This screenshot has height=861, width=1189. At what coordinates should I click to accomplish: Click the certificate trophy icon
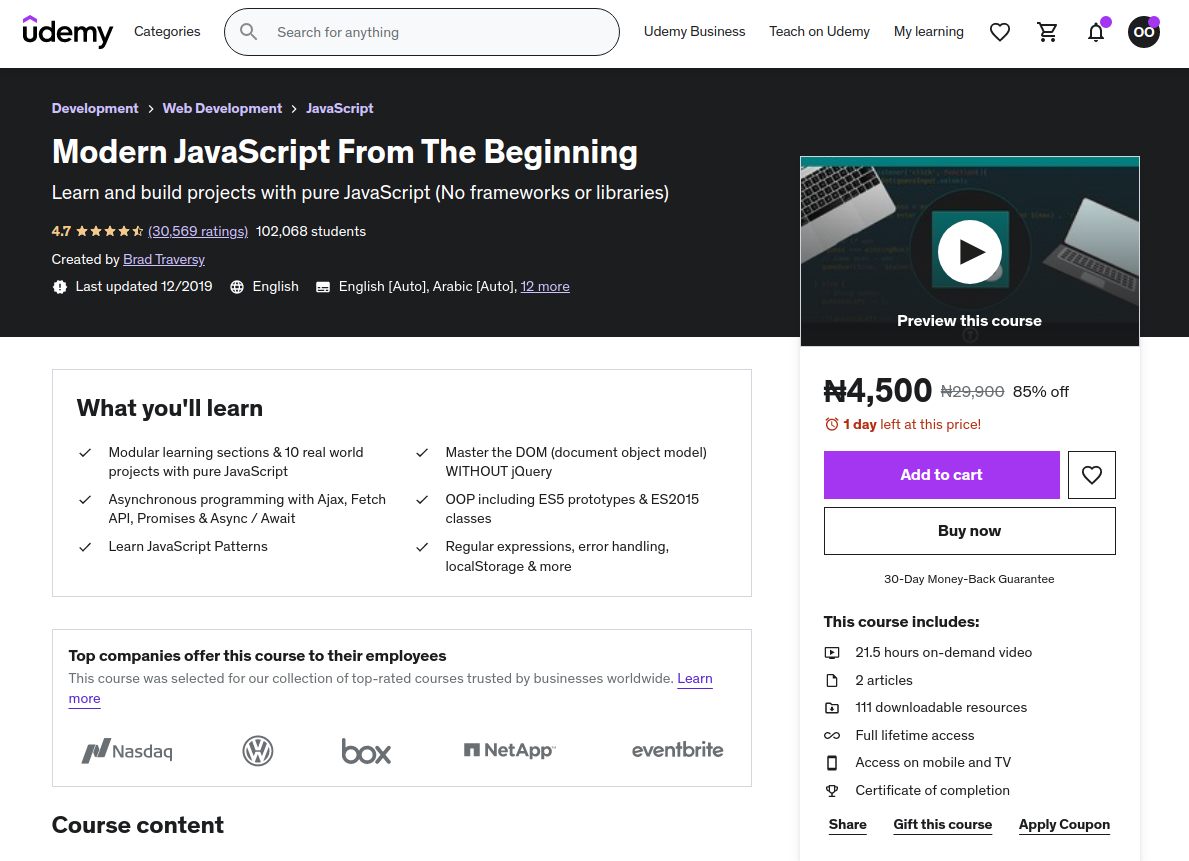[832, 790]
